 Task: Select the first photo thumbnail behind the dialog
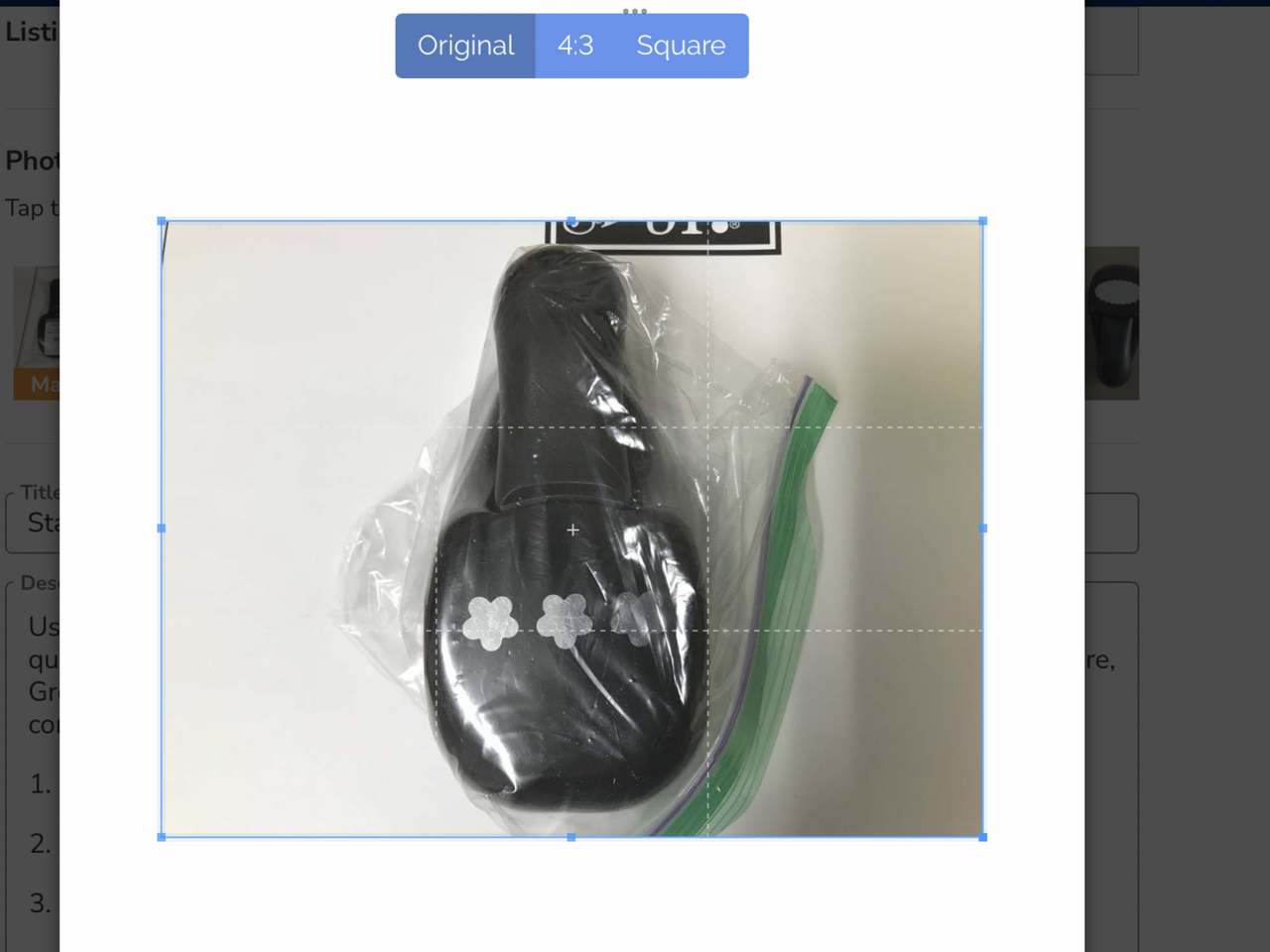click(x=37, y=317)
